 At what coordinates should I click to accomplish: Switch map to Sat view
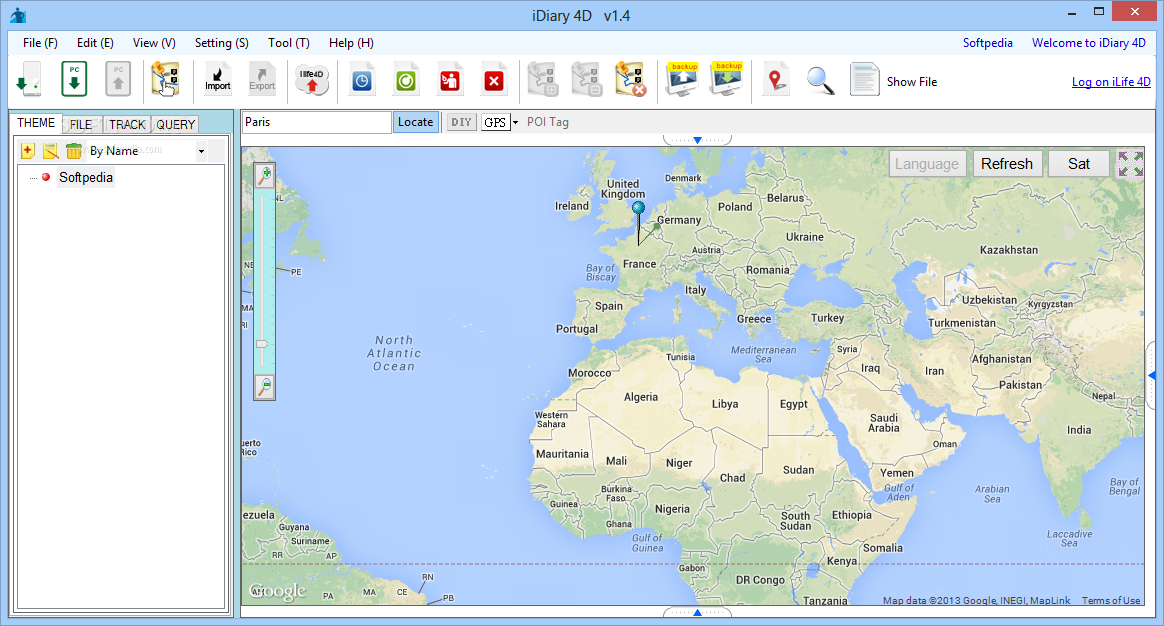(x=1079, y=164)
